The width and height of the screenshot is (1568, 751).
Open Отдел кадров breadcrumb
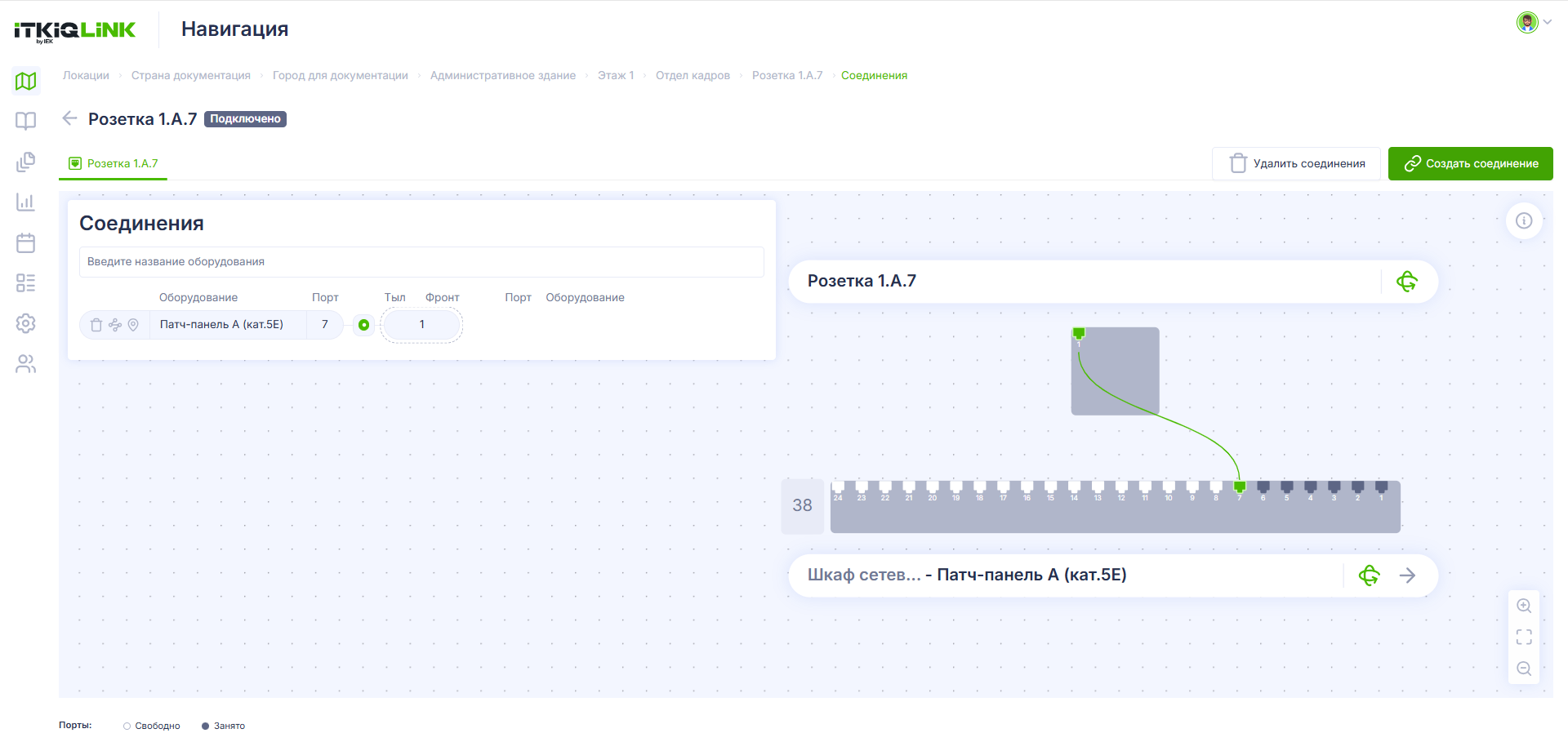(x=693, y=75)
